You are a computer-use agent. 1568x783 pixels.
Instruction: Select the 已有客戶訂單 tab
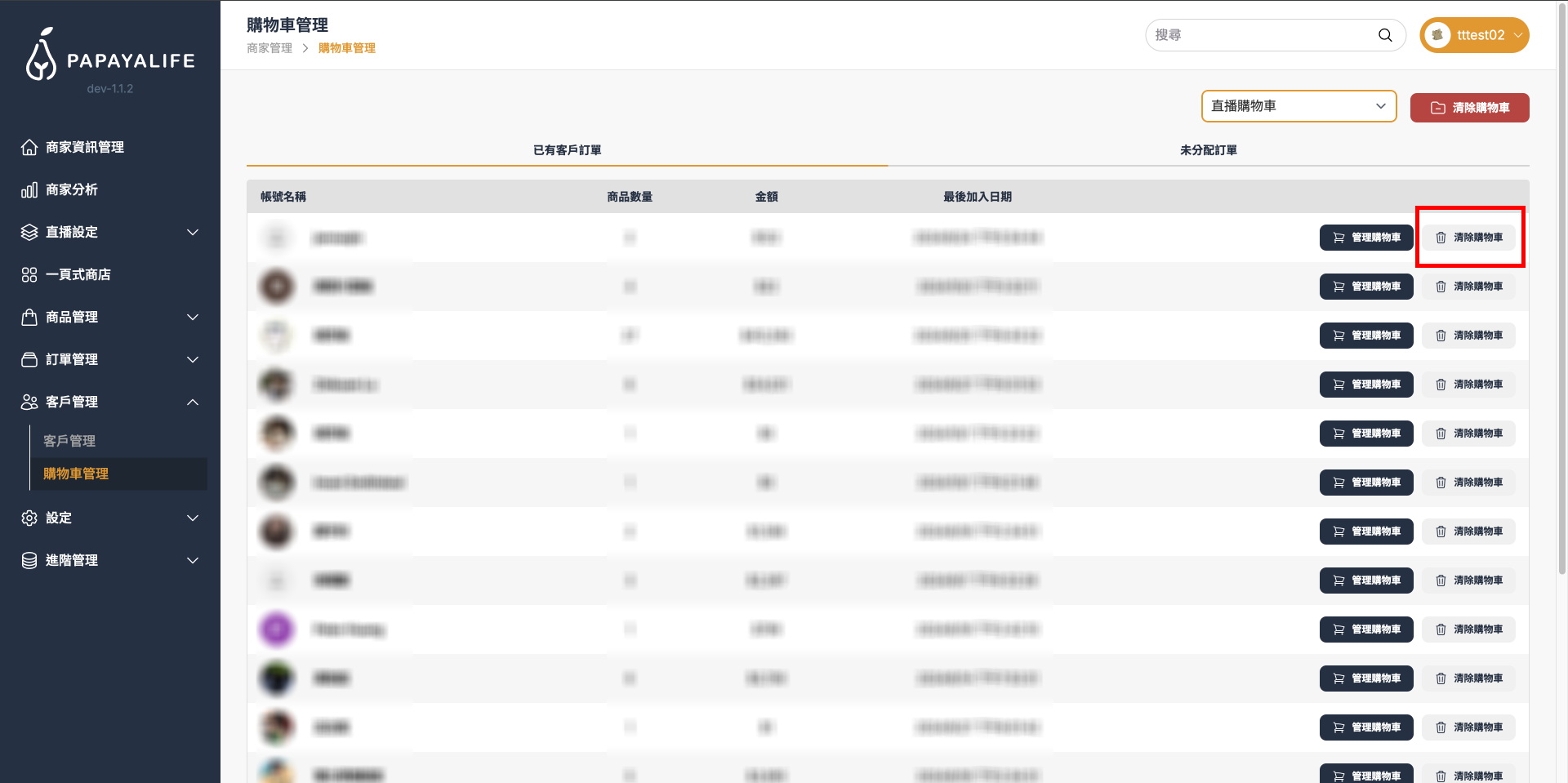pos(567,150)
